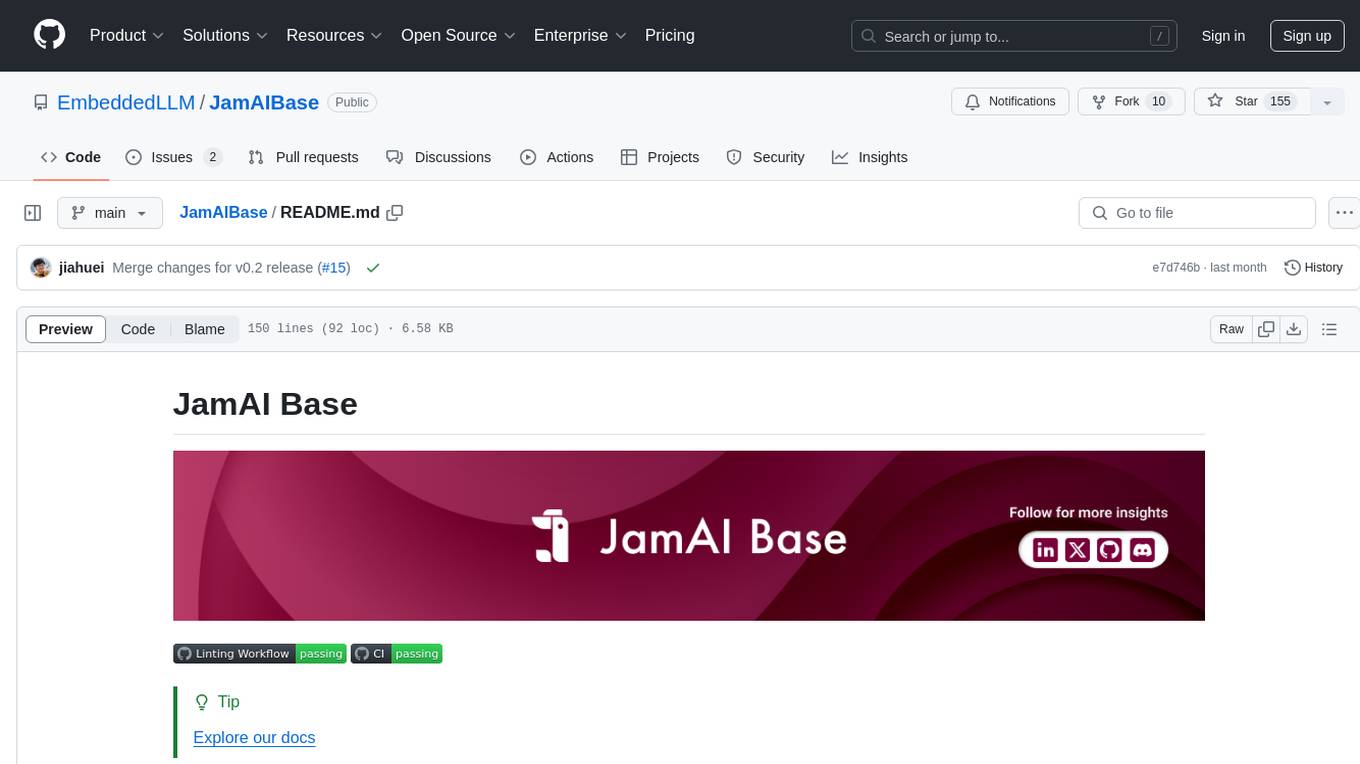Click the Discord icon in the banner

1142,550
